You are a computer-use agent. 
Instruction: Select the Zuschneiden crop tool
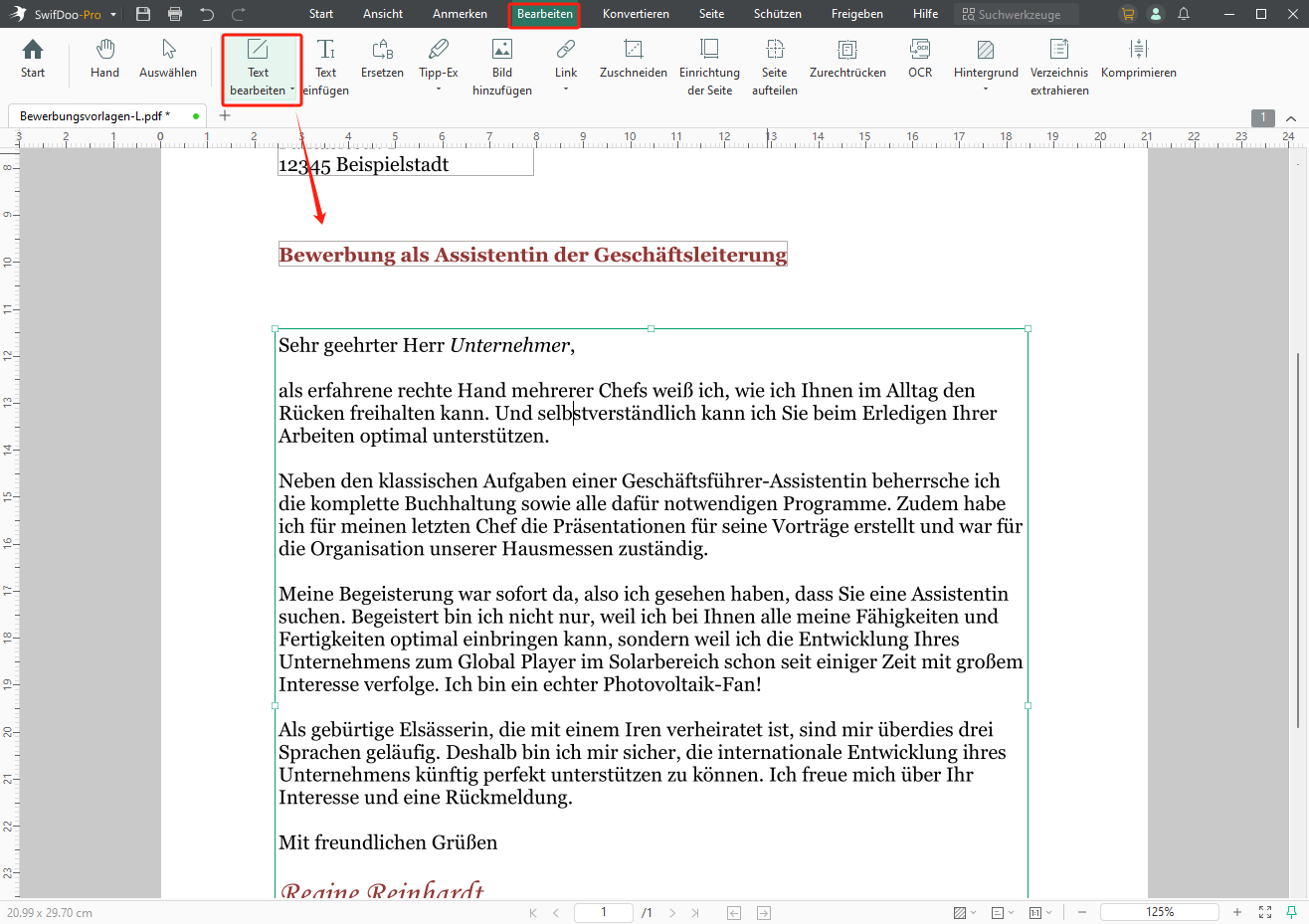[x=634, y=60]
